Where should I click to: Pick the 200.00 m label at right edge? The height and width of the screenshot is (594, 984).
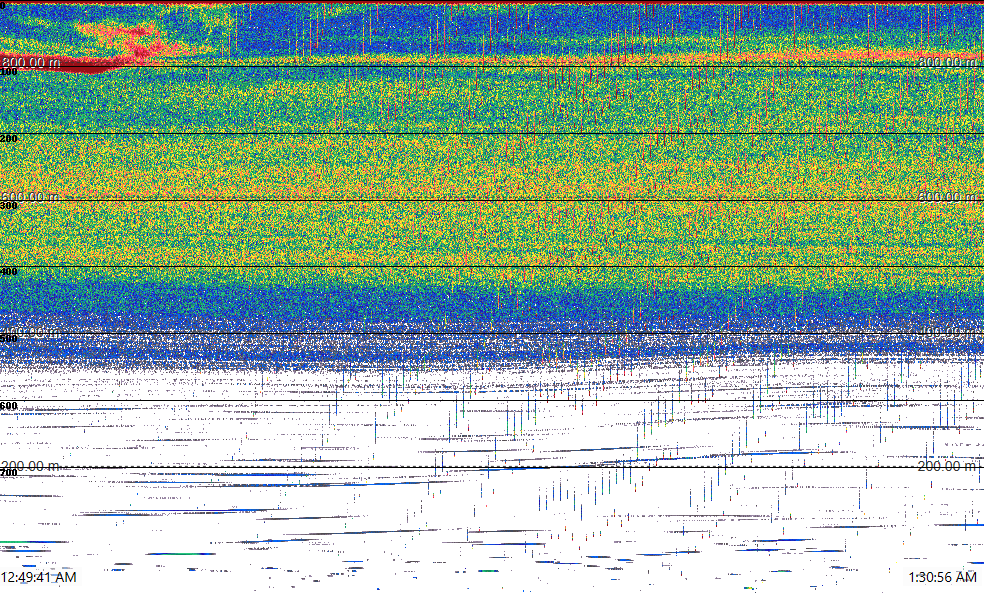(x=948, y=466)
